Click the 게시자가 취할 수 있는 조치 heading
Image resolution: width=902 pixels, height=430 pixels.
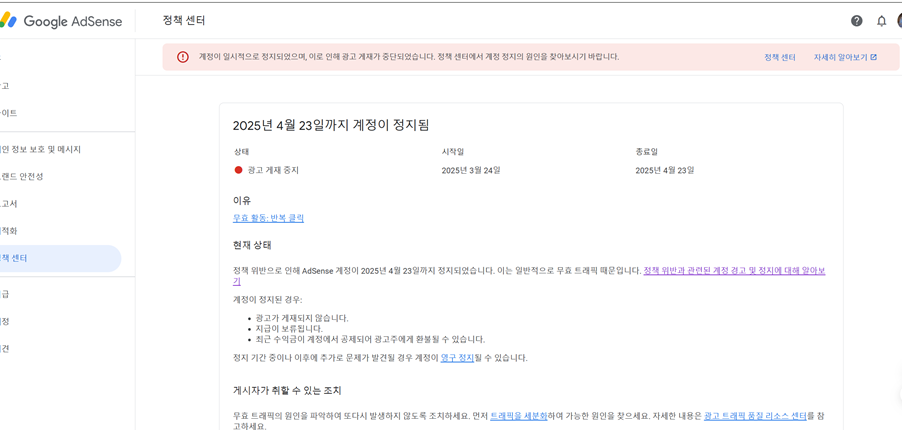[287, 391]
